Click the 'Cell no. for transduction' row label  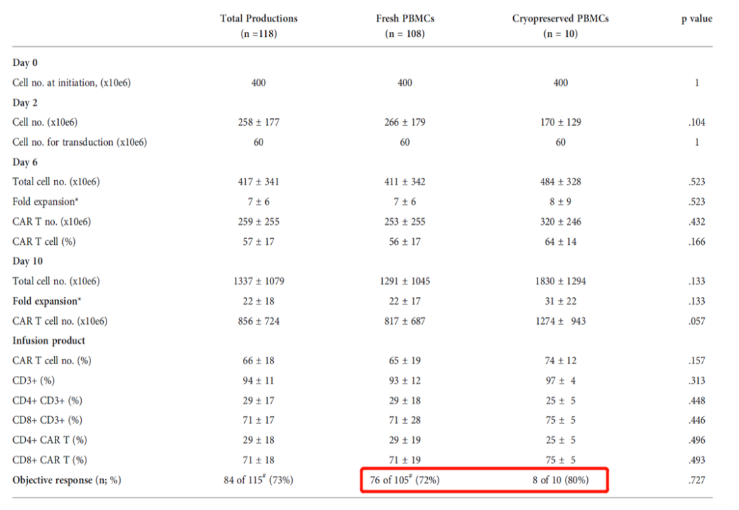[x=79, y=142]
